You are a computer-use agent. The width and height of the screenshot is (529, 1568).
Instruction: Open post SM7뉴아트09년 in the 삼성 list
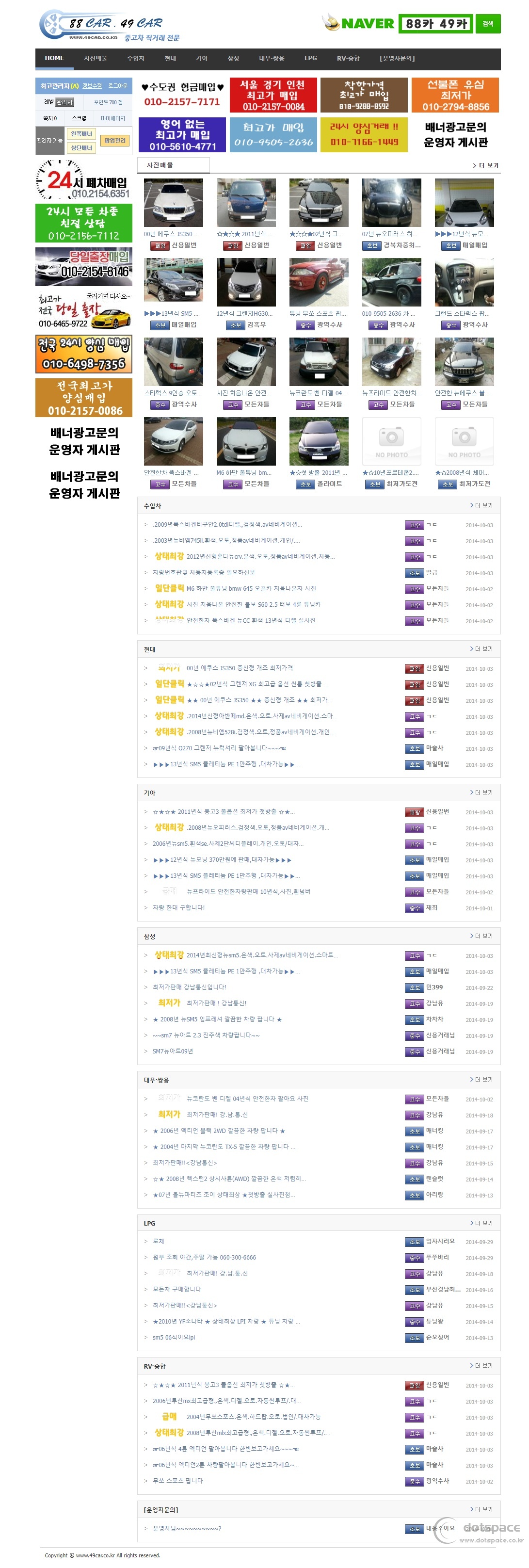click(172, 1051)
